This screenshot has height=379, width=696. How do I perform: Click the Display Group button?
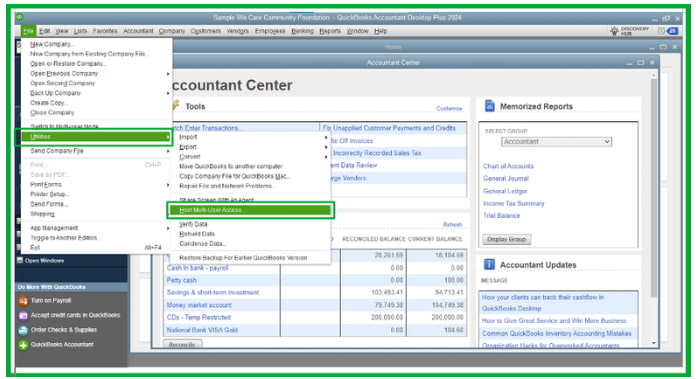pos(506,239)
